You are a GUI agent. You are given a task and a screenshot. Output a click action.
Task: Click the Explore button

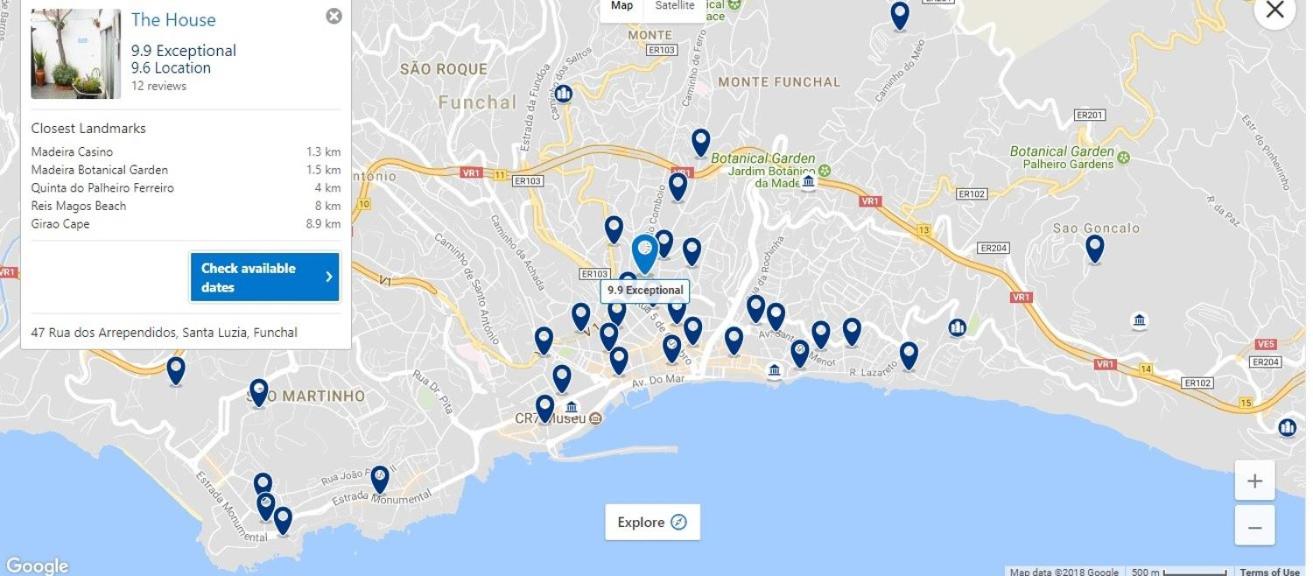(652, 522)
